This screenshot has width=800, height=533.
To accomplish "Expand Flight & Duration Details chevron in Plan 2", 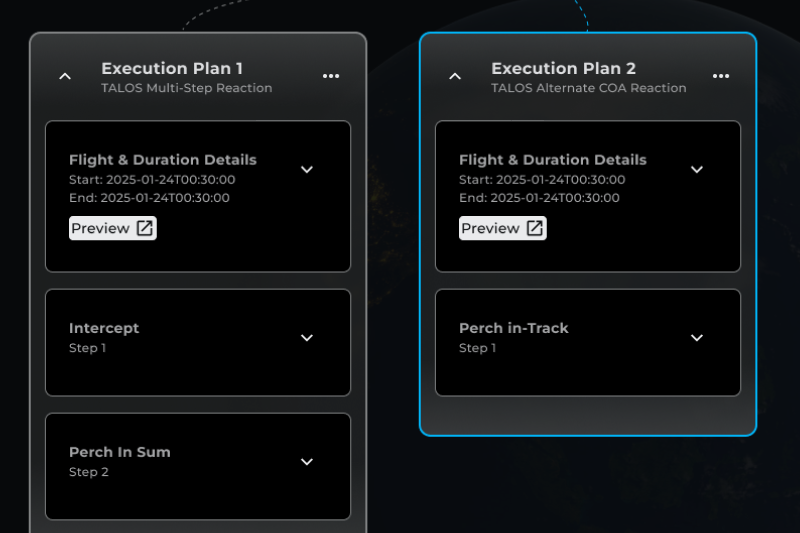I will 696,169.
